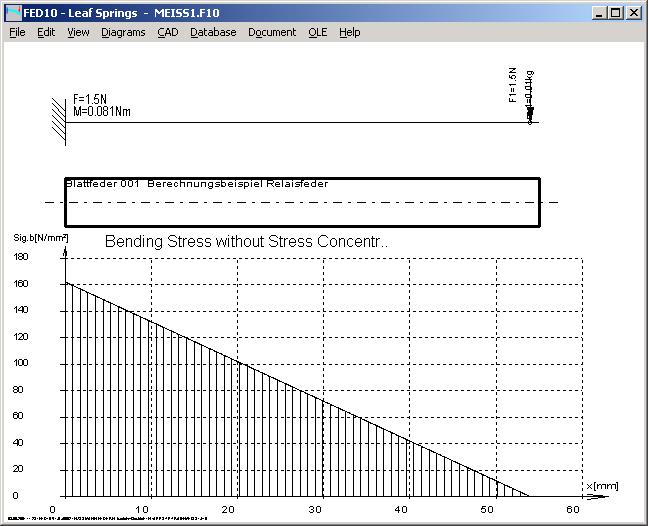Open the Edit menu

(46, 32)
